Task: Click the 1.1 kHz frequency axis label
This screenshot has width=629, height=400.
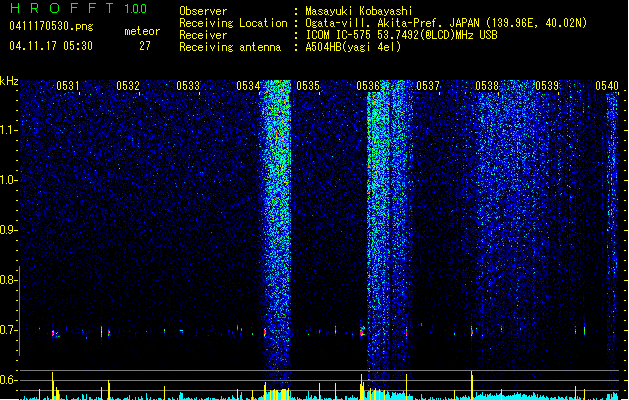Action: pos(8,130)
